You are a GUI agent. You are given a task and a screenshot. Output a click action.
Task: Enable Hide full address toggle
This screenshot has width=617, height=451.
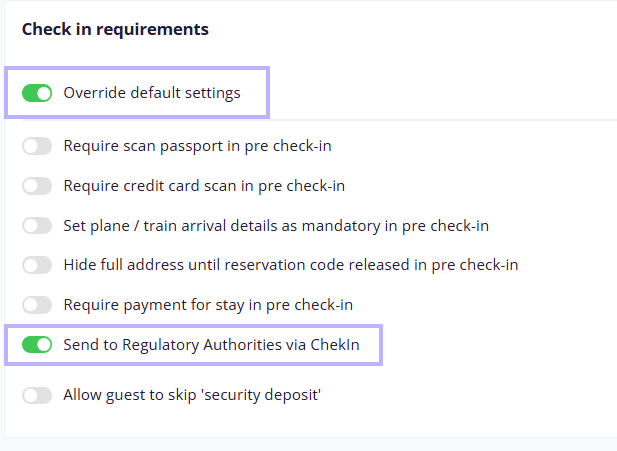pos(37,265)
